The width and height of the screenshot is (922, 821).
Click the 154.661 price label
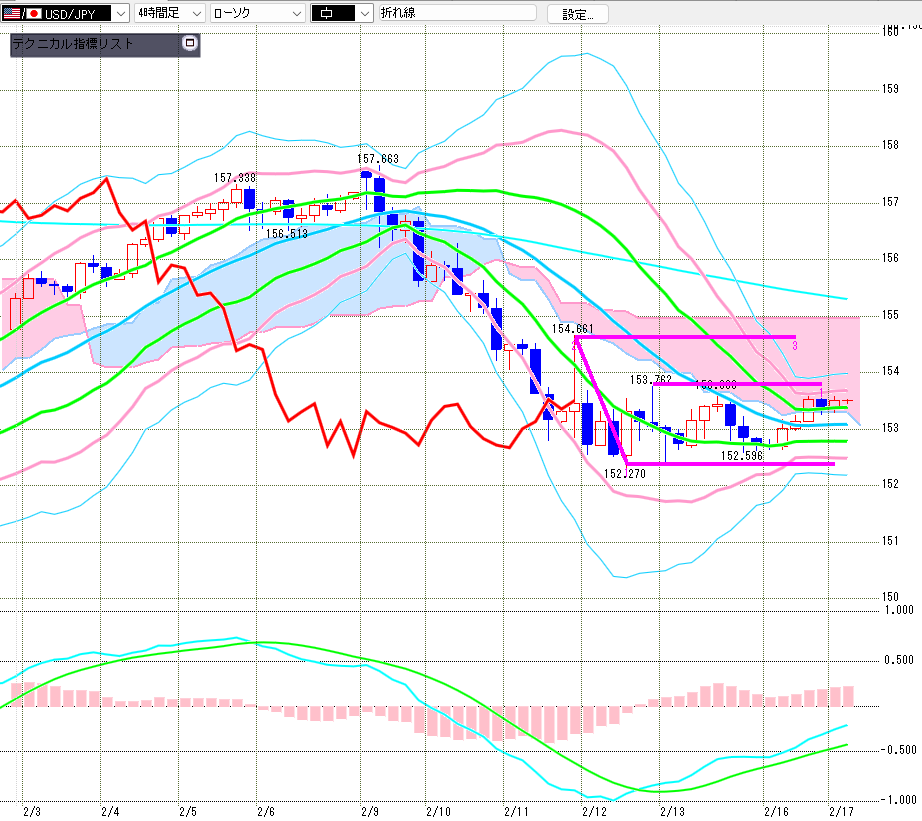point(573,328)
